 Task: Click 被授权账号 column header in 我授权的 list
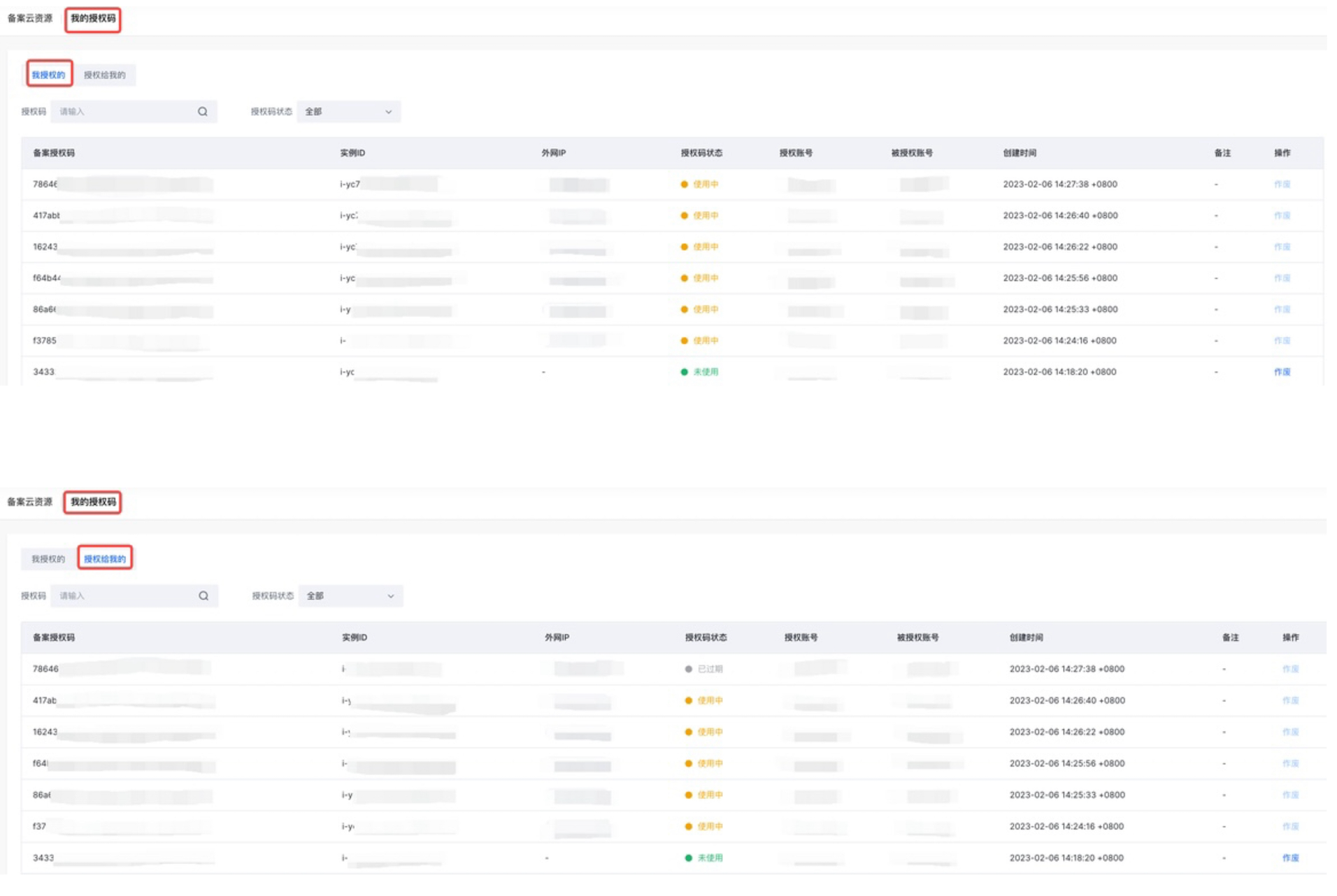coord(912,152)
